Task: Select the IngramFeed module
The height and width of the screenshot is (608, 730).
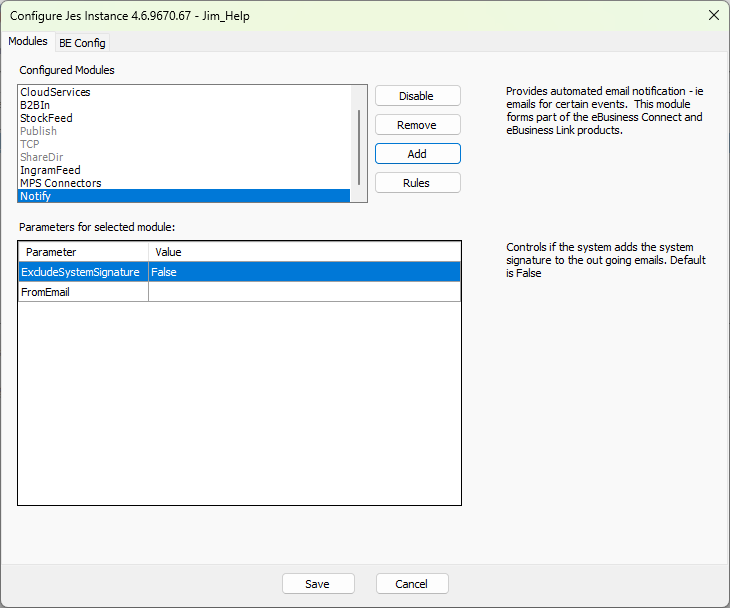Action: pos(50,170)
